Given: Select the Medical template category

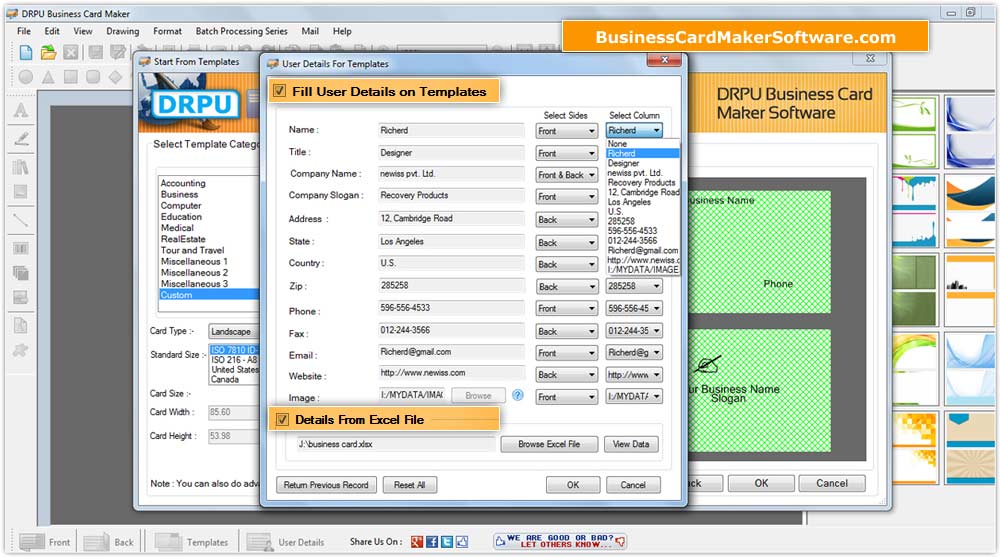Looking at the screenshot, I should pos(177,228).
